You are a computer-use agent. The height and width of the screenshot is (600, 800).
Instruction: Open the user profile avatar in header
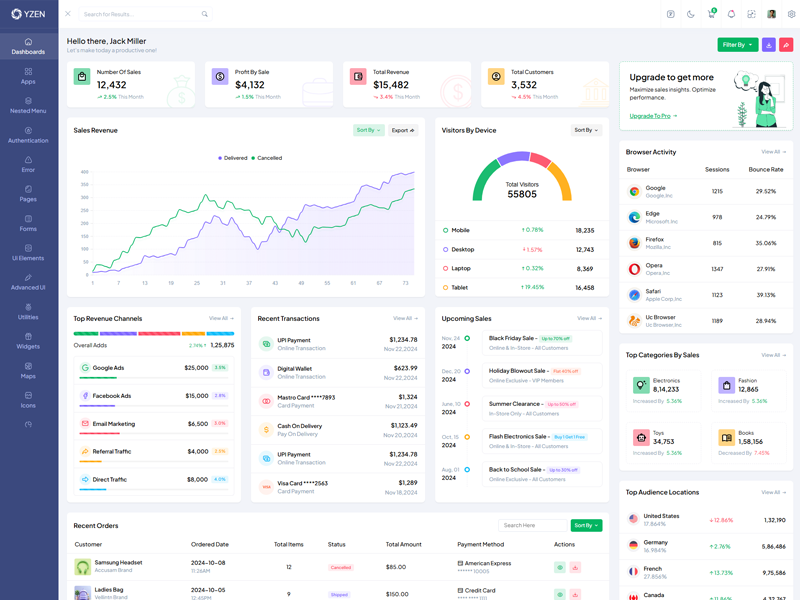pyautogui.click(x=771, y=14)
